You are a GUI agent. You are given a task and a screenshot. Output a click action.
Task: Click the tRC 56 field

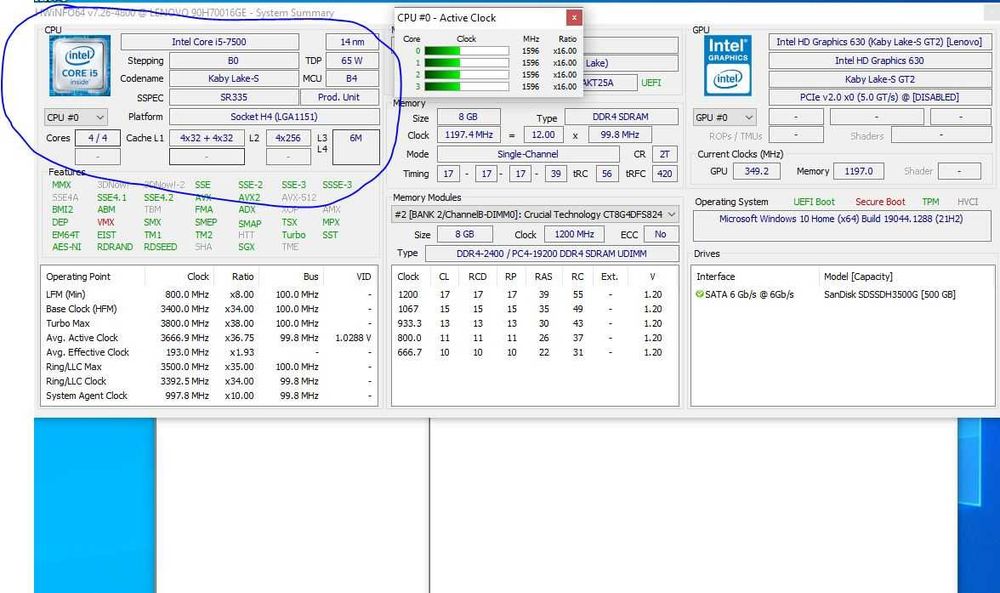[x=607, y=173]
